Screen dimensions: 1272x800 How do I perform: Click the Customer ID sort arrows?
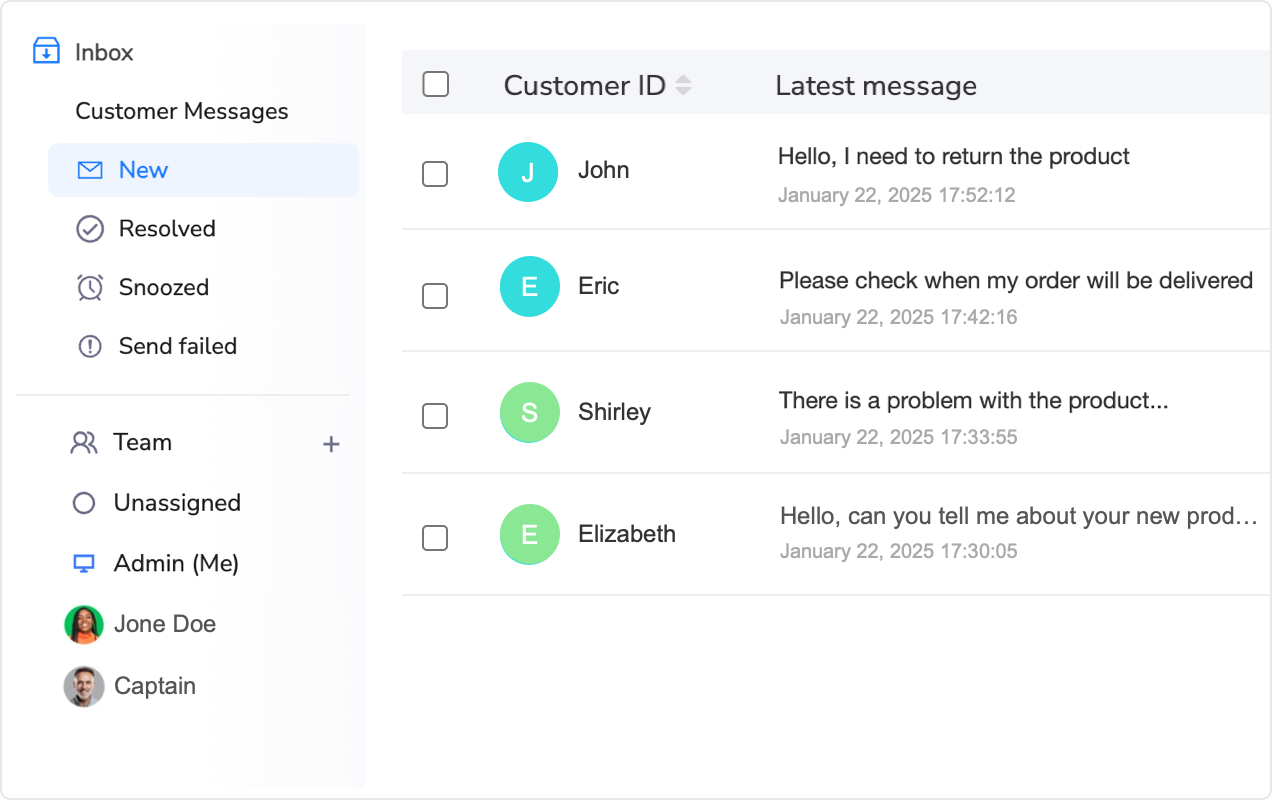[682, 84]
